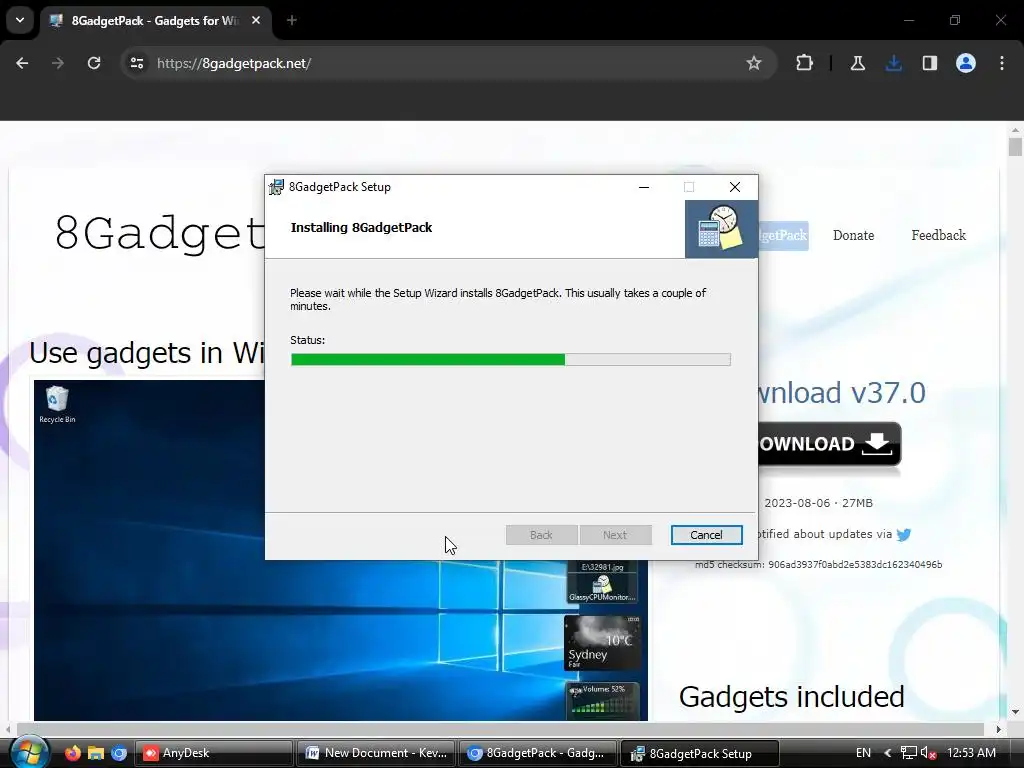Click the Twitter bird icon

pyautogui.click(x=904, y=535)
